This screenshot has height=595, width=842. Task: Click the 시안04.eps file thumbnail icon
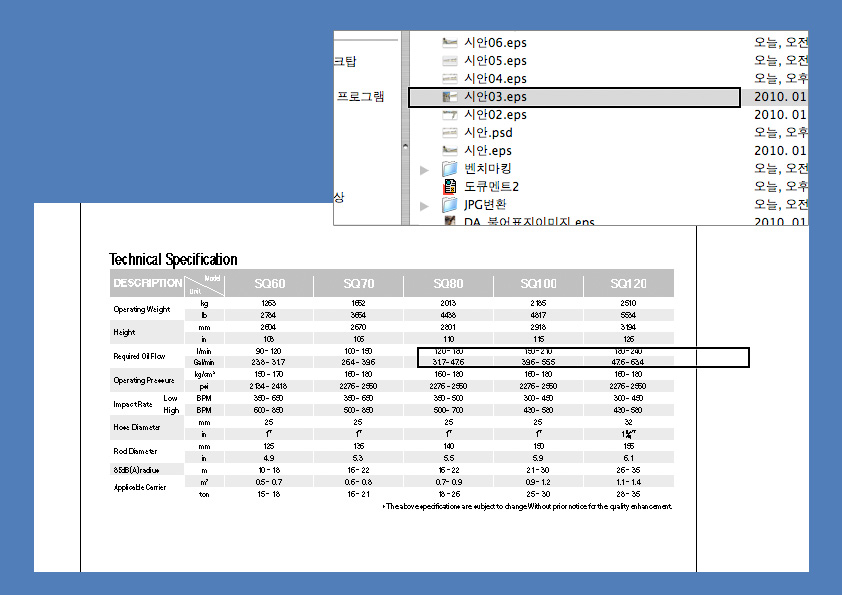point(449,79)
